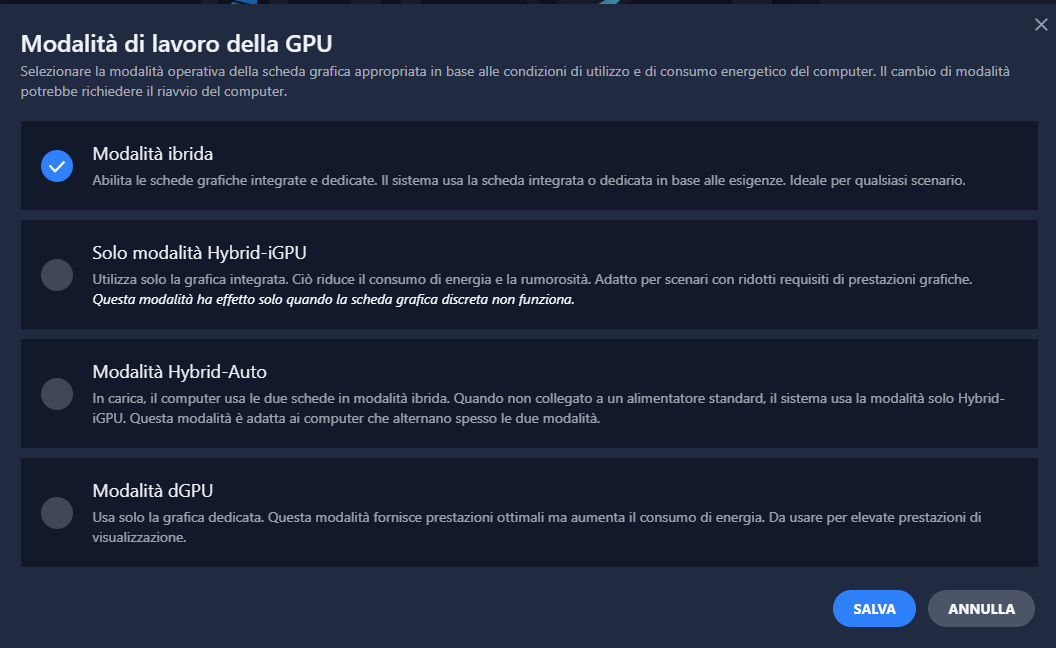Click the unselected radio circle of Hybrid-Auto
This screenshot has width=1056, height=648.
tap(57, 393)
